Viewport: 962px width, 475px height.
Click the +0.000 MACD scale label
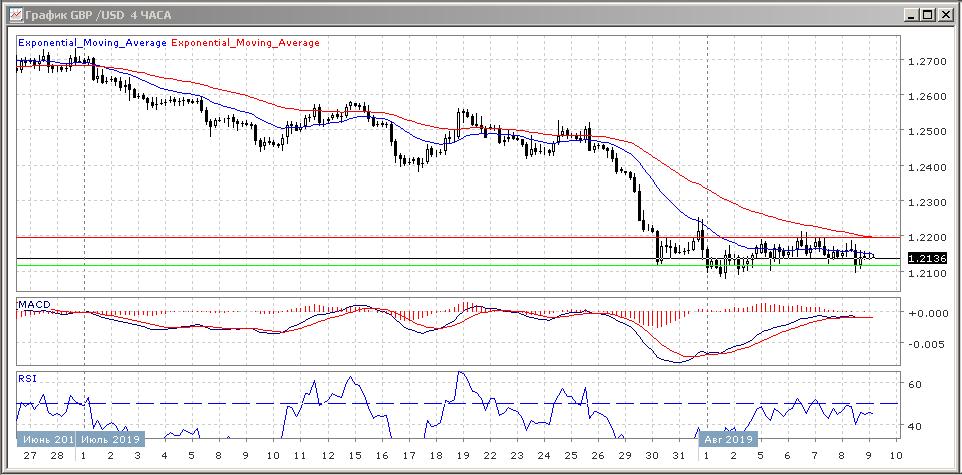tap(925, 313)
